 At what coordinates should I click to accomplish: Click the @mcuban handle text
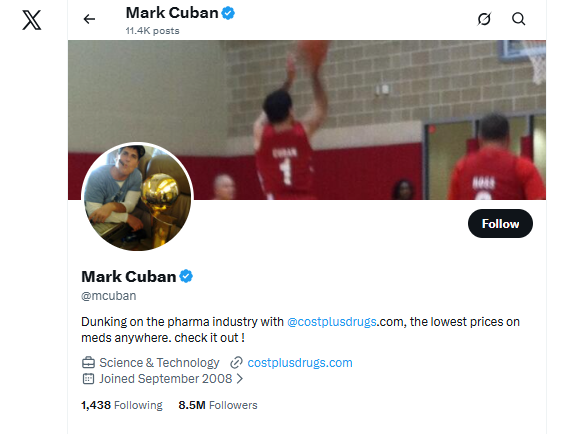[109, 296]
